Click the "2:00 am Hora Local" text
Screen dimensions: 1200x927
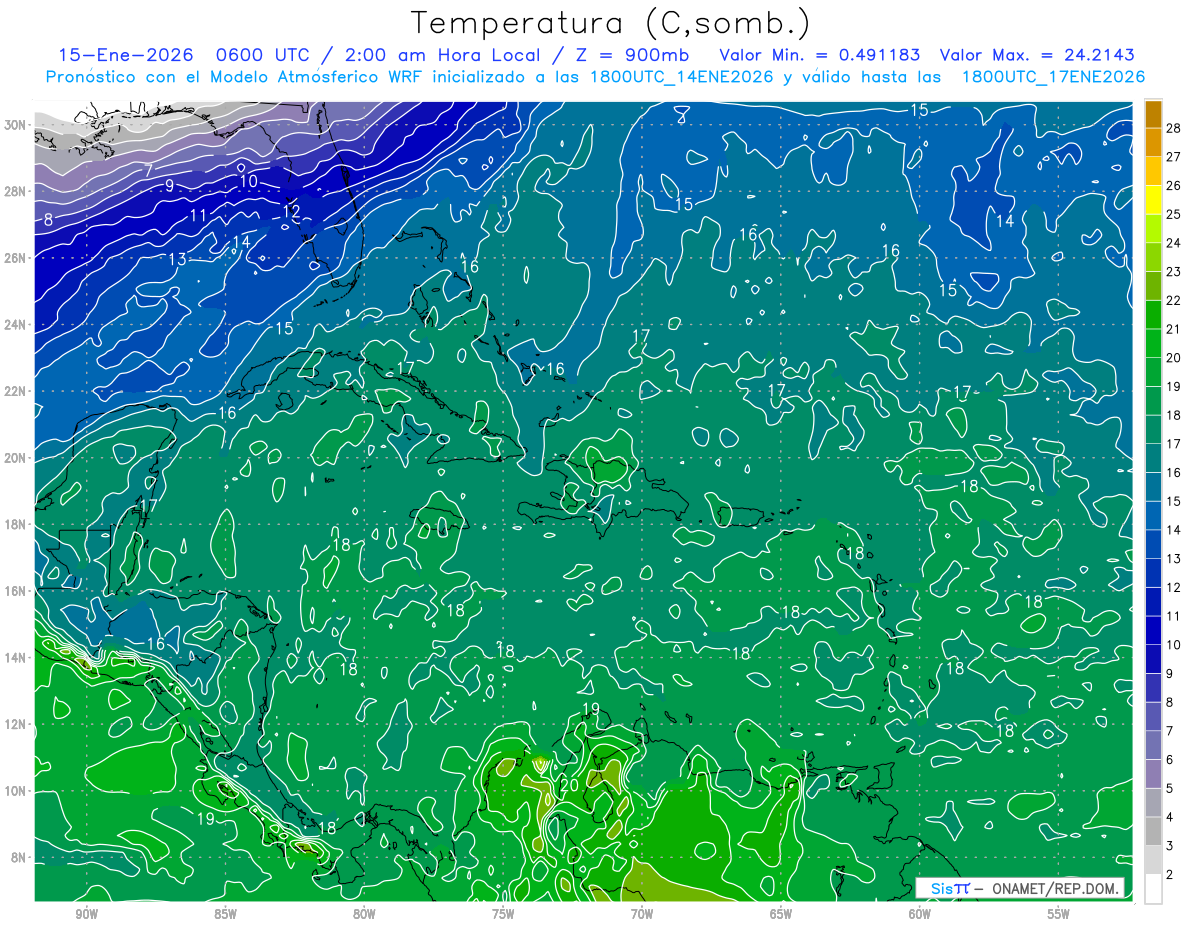[444, 55]
